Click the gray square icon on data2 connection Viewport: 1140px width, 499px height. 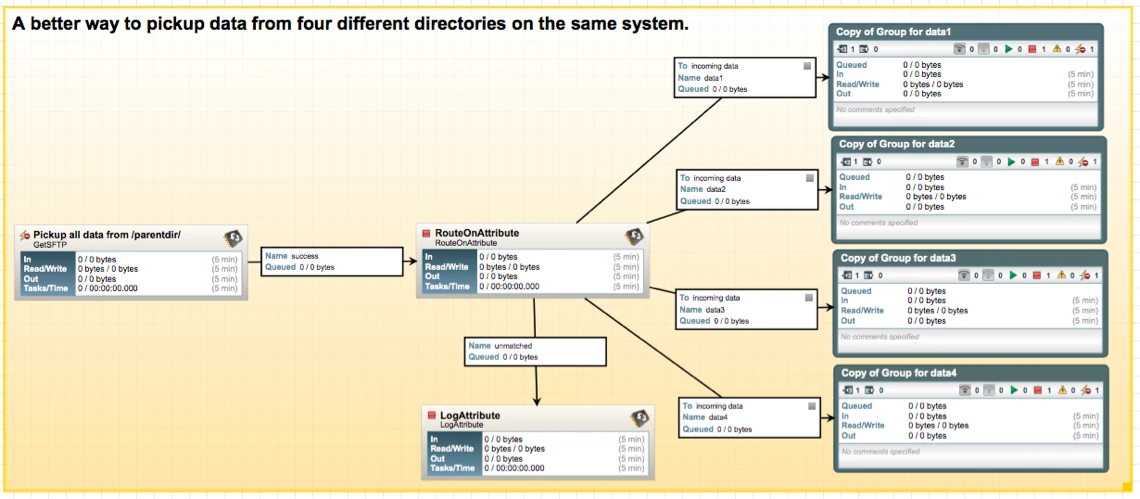tap(809, 177)
